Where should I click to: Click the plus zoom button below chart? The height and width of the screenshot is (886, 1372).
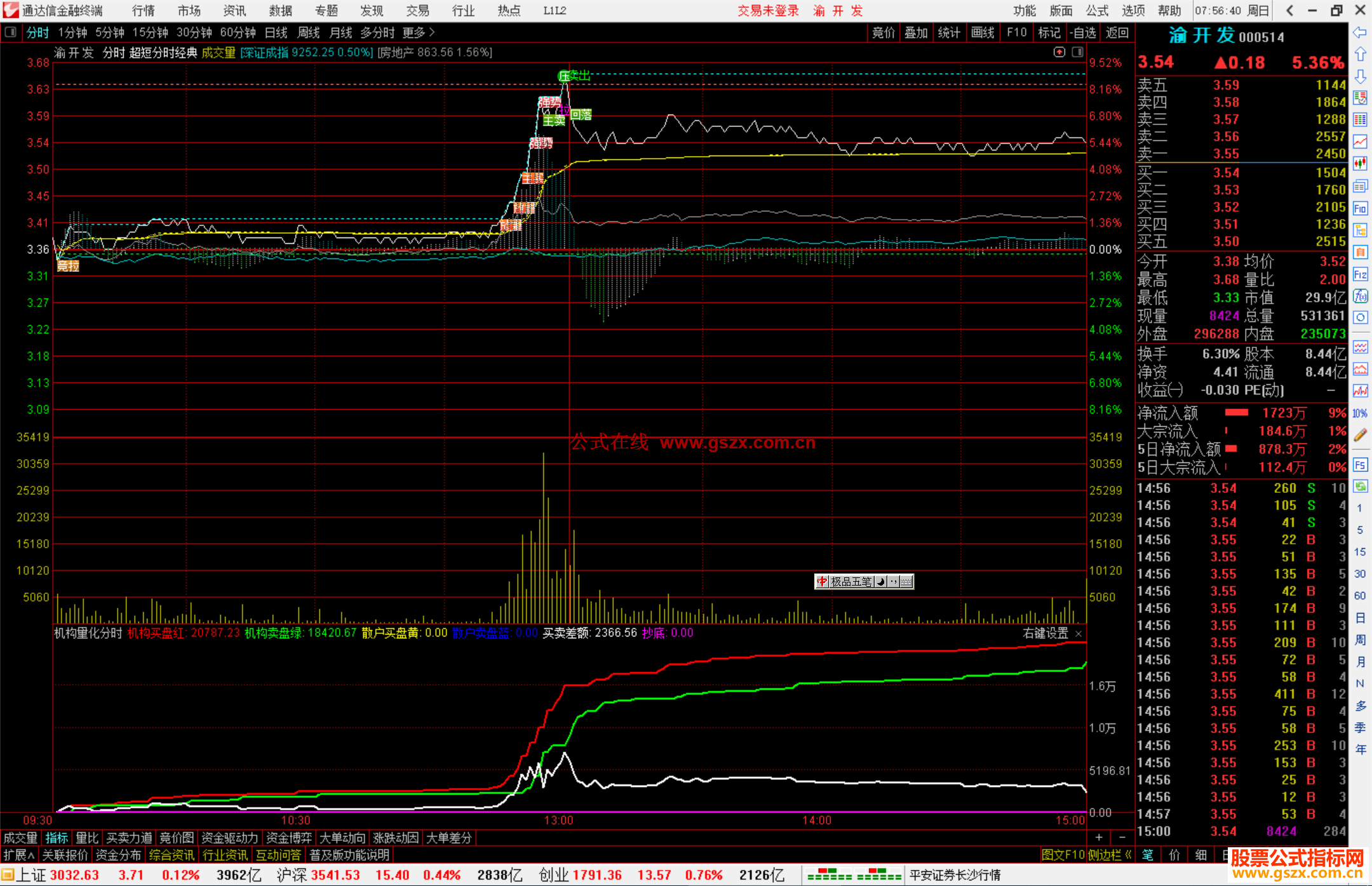tap(1099, 837)
